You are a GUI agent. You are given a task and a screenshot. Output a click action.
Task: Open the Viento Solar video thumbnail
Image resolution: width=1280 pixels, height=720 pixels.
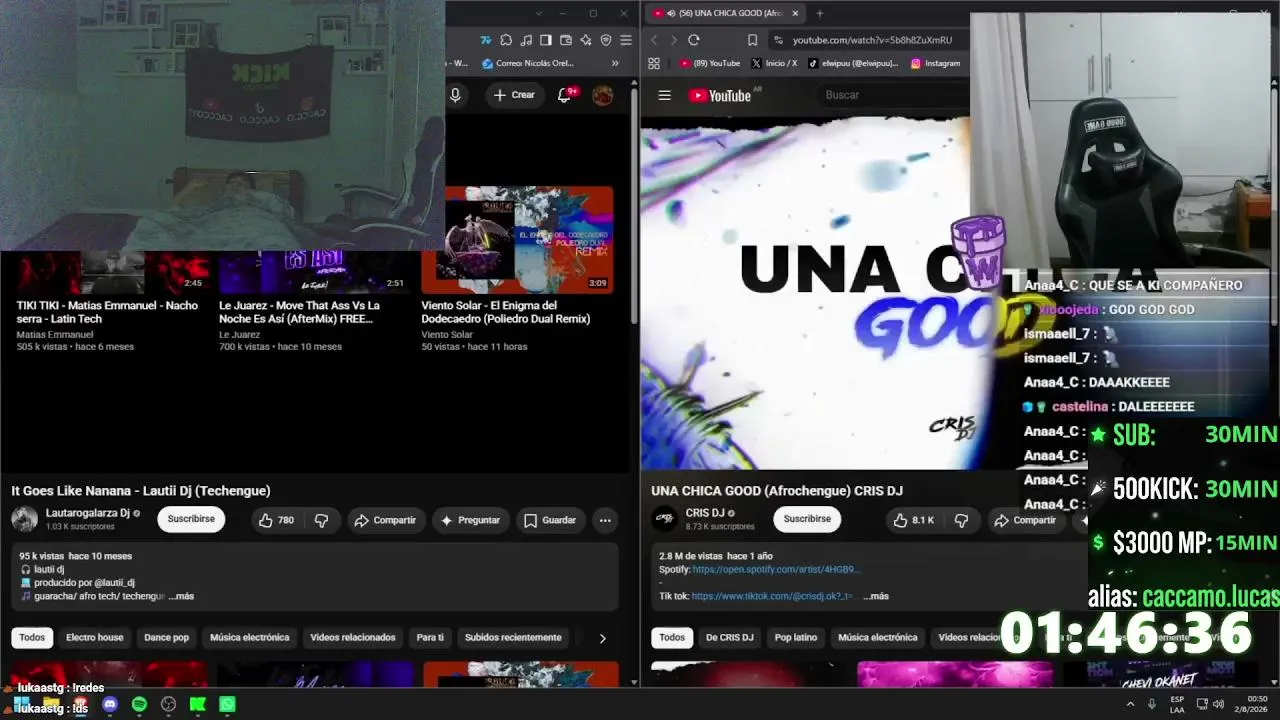tap(517, 239)
